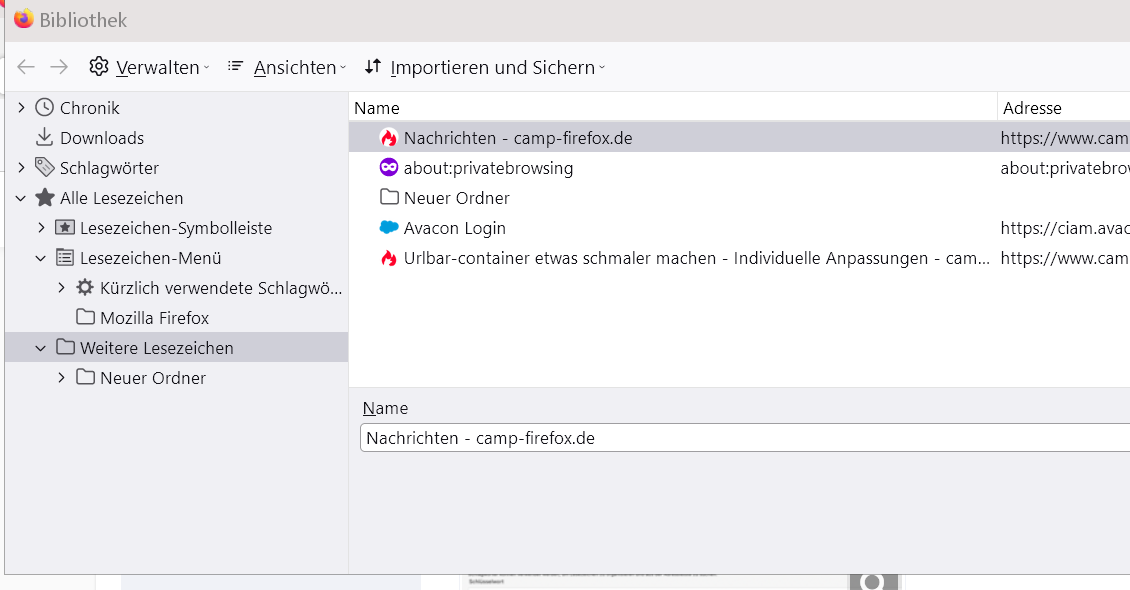Click the Alle Lesezeichen star icon

pos(44,198)
